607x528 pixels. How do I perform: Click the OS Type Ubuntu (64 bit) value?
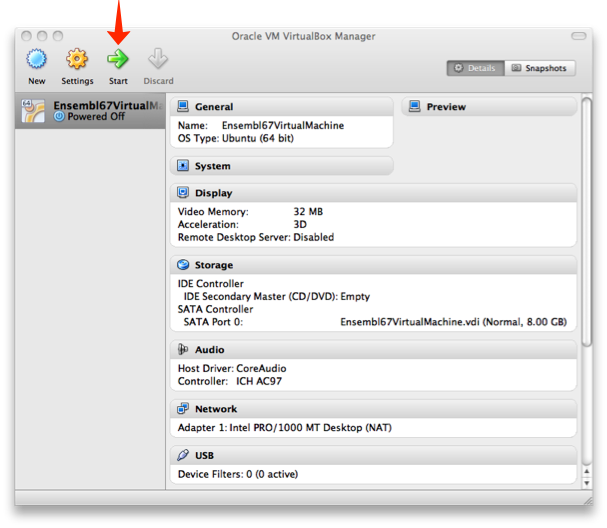click(258, 138)
